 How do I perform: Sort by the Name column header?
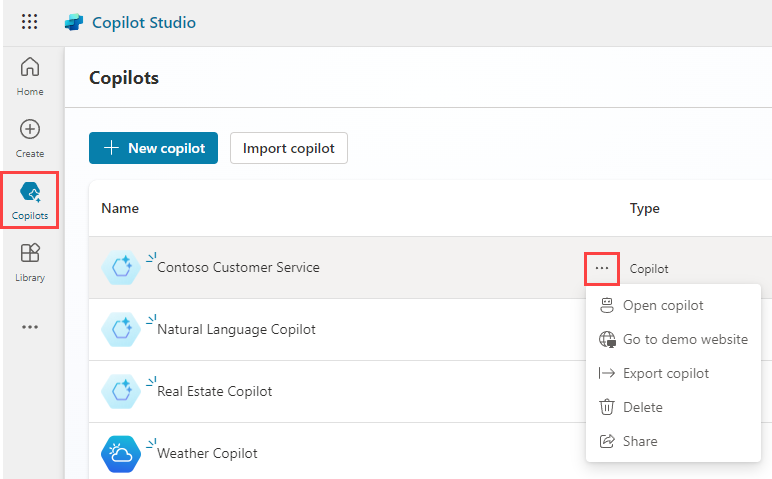coord(120,208)
